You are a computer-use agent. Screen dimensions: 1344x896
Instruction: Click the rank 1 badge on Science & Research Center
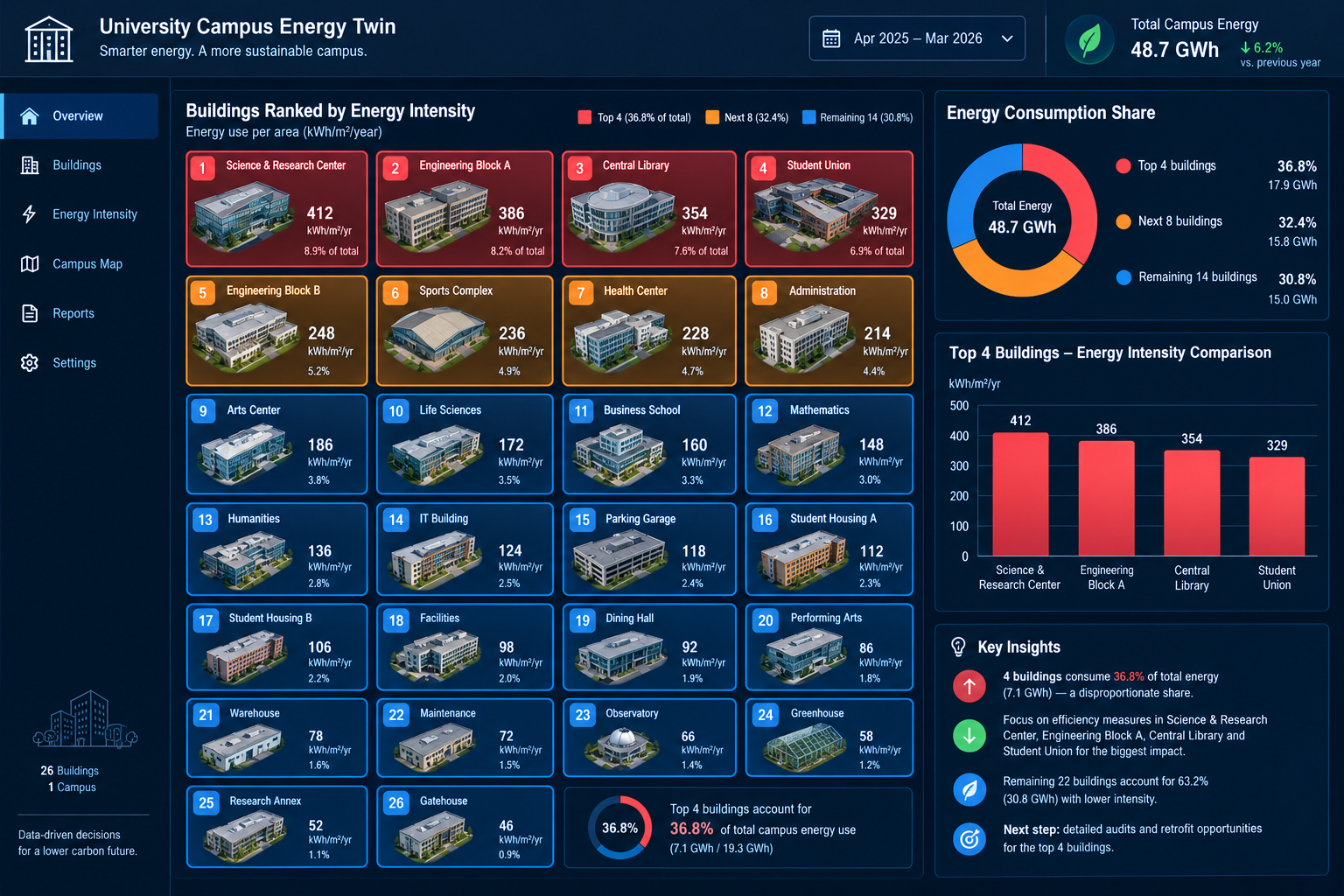tap(203, 168)
